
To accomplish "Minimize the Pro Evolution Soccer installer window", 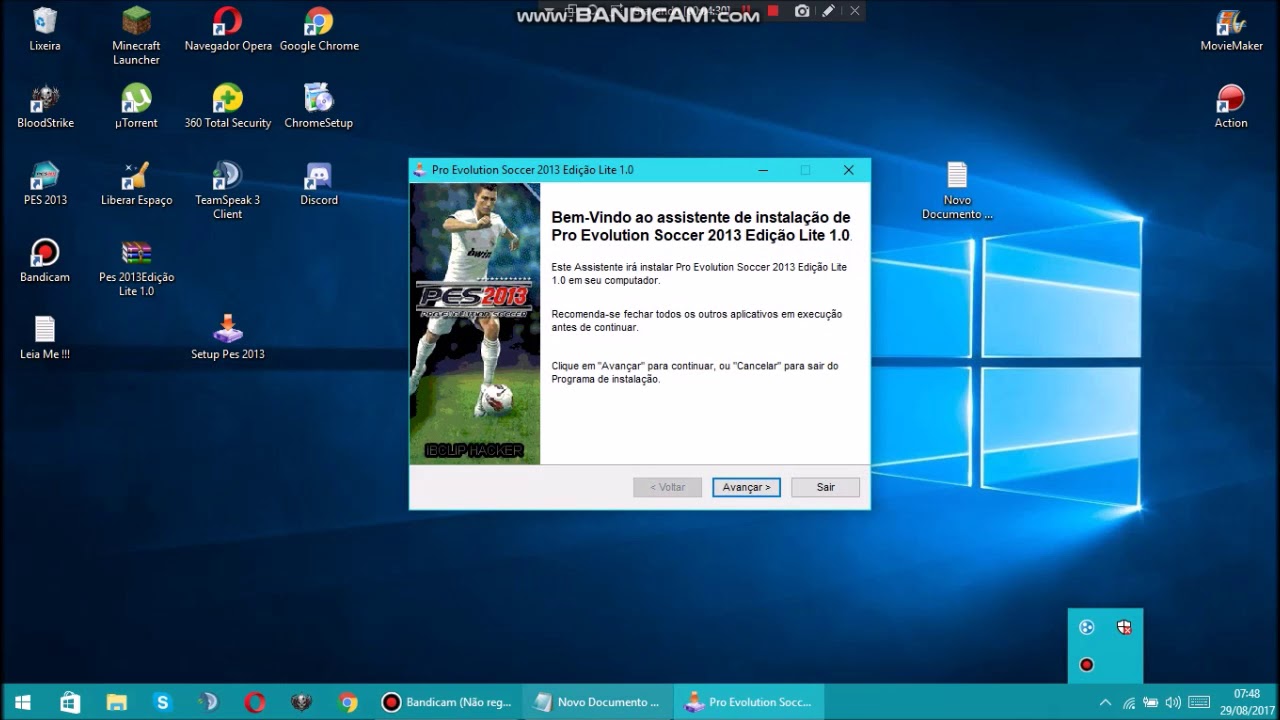I will tap(762, 170).
